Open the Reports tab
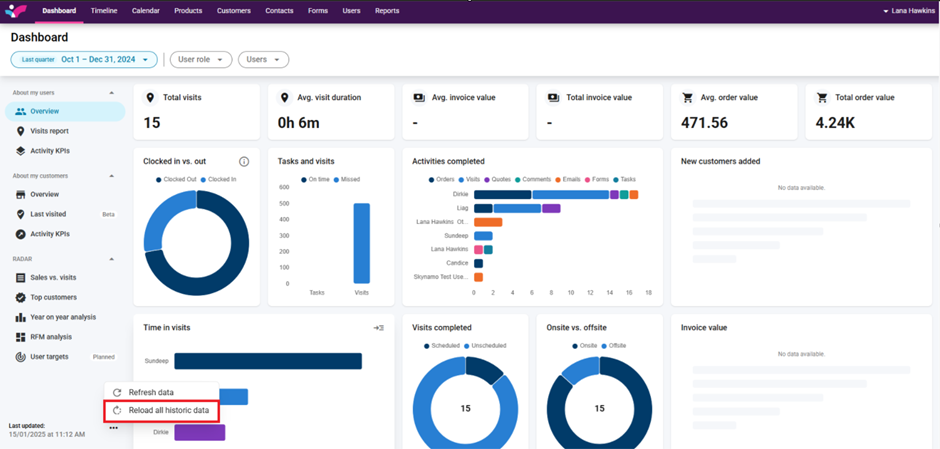The image size is (940, 449). click(x=387, y=11)
